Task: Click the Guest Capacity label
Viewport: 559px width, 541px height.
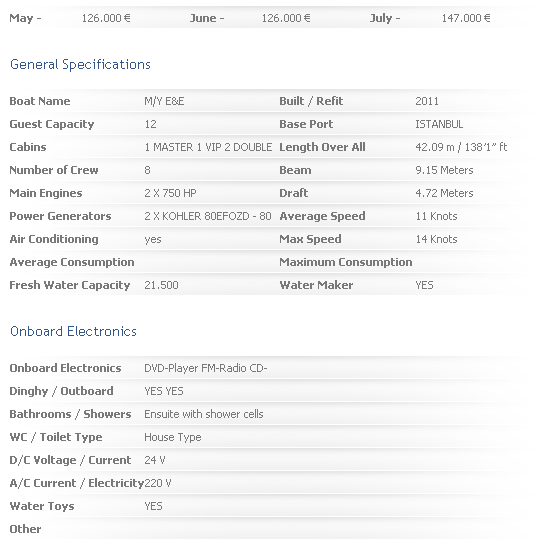Action: coord(52,124)
